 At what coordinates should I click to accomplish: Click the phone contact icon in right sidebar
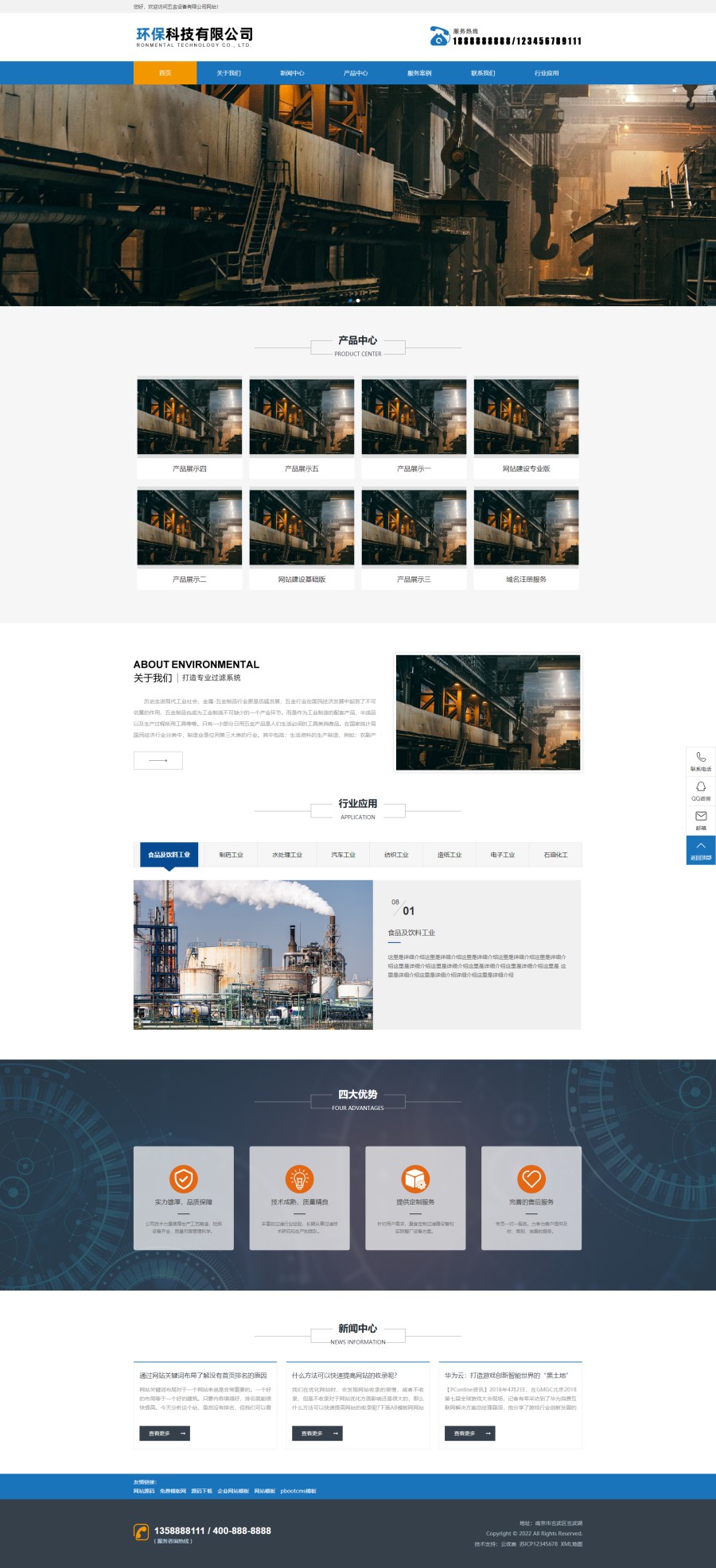click(x=701, y=758)
